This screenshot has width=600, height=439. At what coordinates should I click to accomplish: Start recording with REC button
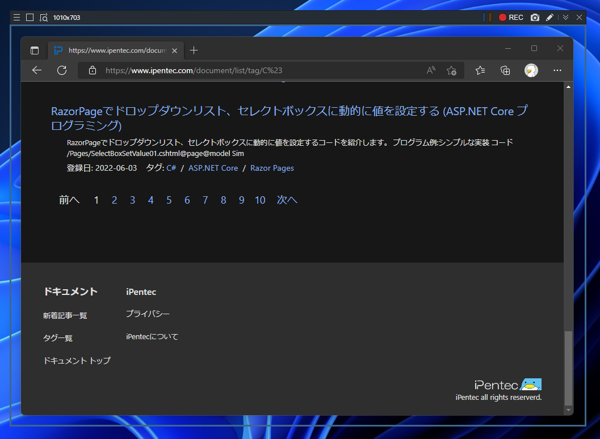pos(511,17)
